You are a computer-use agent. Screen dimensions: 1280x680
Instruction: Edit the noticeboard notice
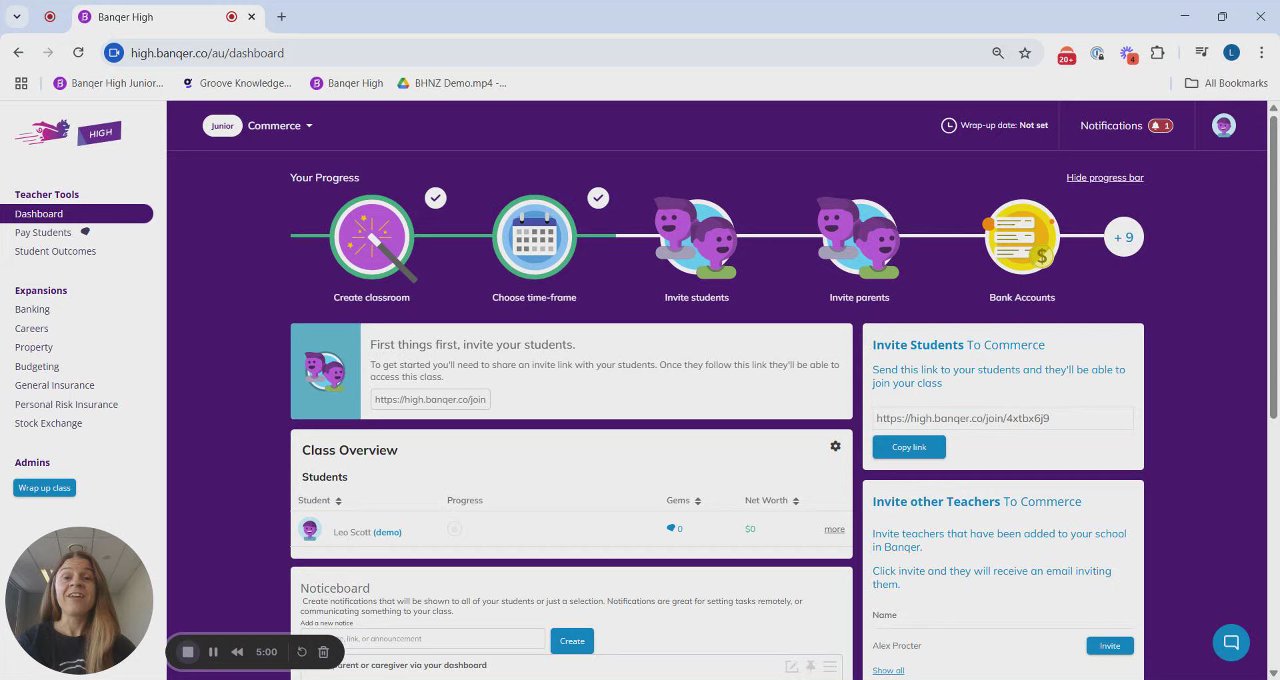(791, 666)
